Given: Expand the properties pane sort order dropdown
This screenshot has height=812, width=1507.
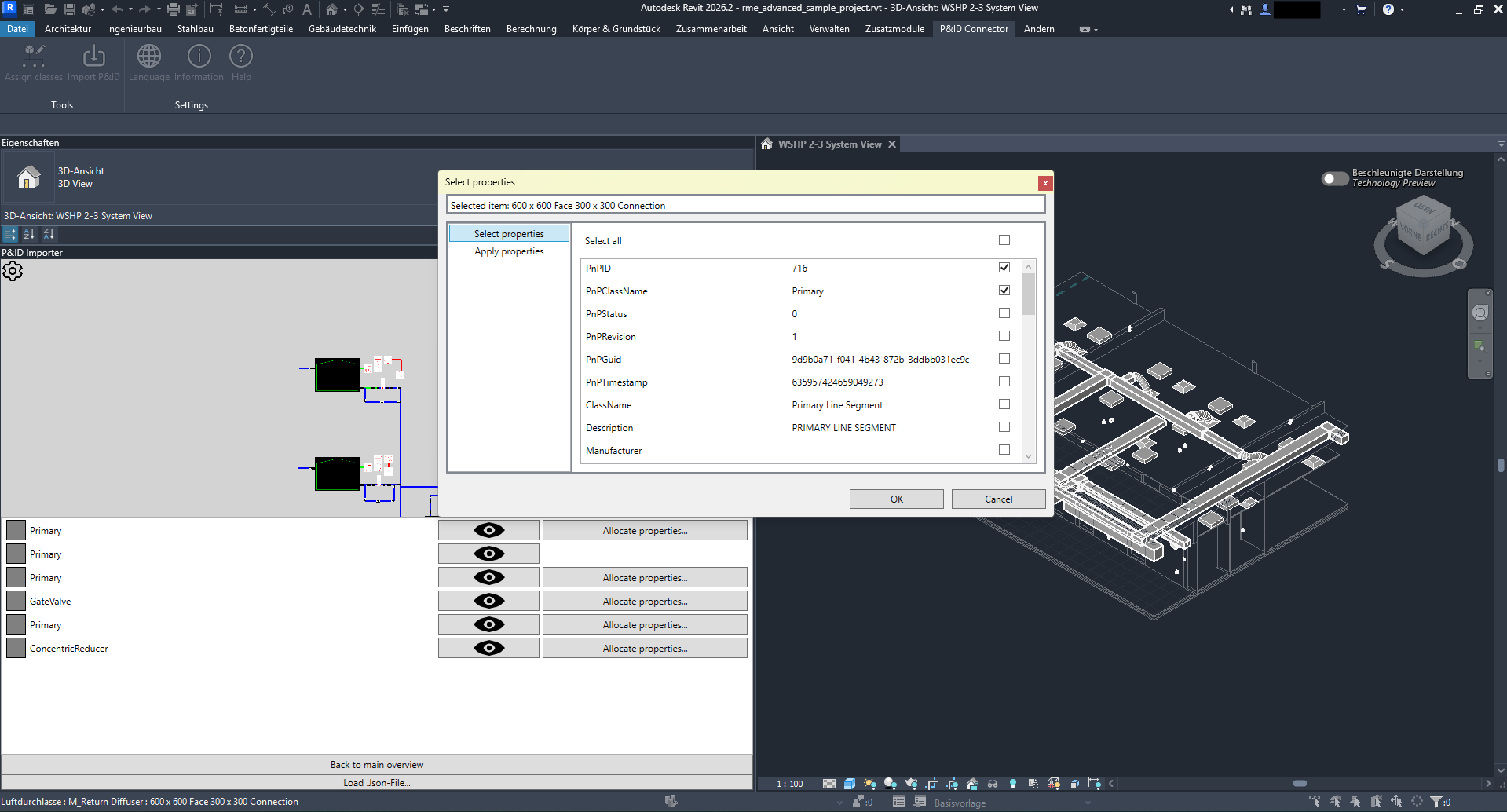Looking at the screenshot, I should [10, 233].
